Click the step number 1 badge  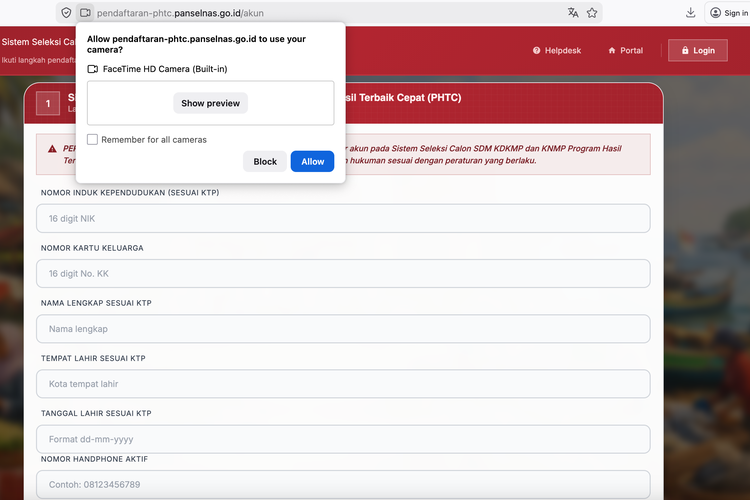pyautogui.click(x=47, y=103)
